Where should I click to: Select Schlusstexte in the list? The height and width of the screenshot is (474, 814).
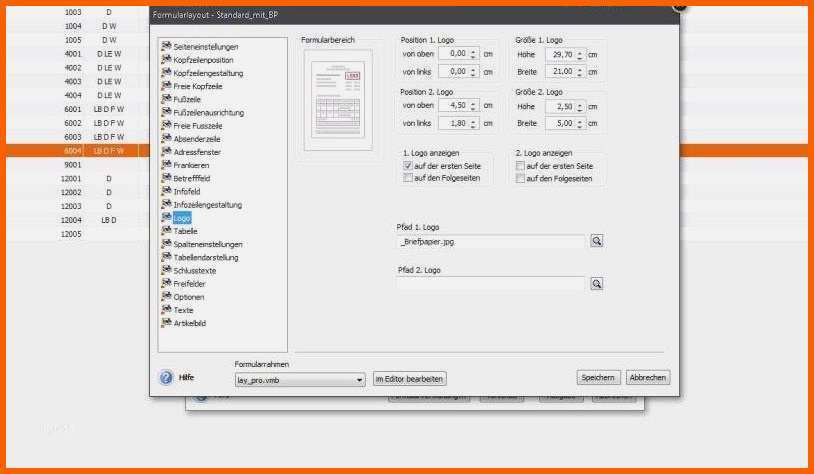pyautogui.click(x=195, y=270)
